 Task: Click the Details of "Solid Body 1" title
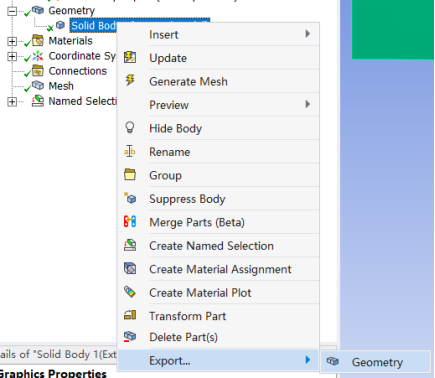tap(58, 354)
